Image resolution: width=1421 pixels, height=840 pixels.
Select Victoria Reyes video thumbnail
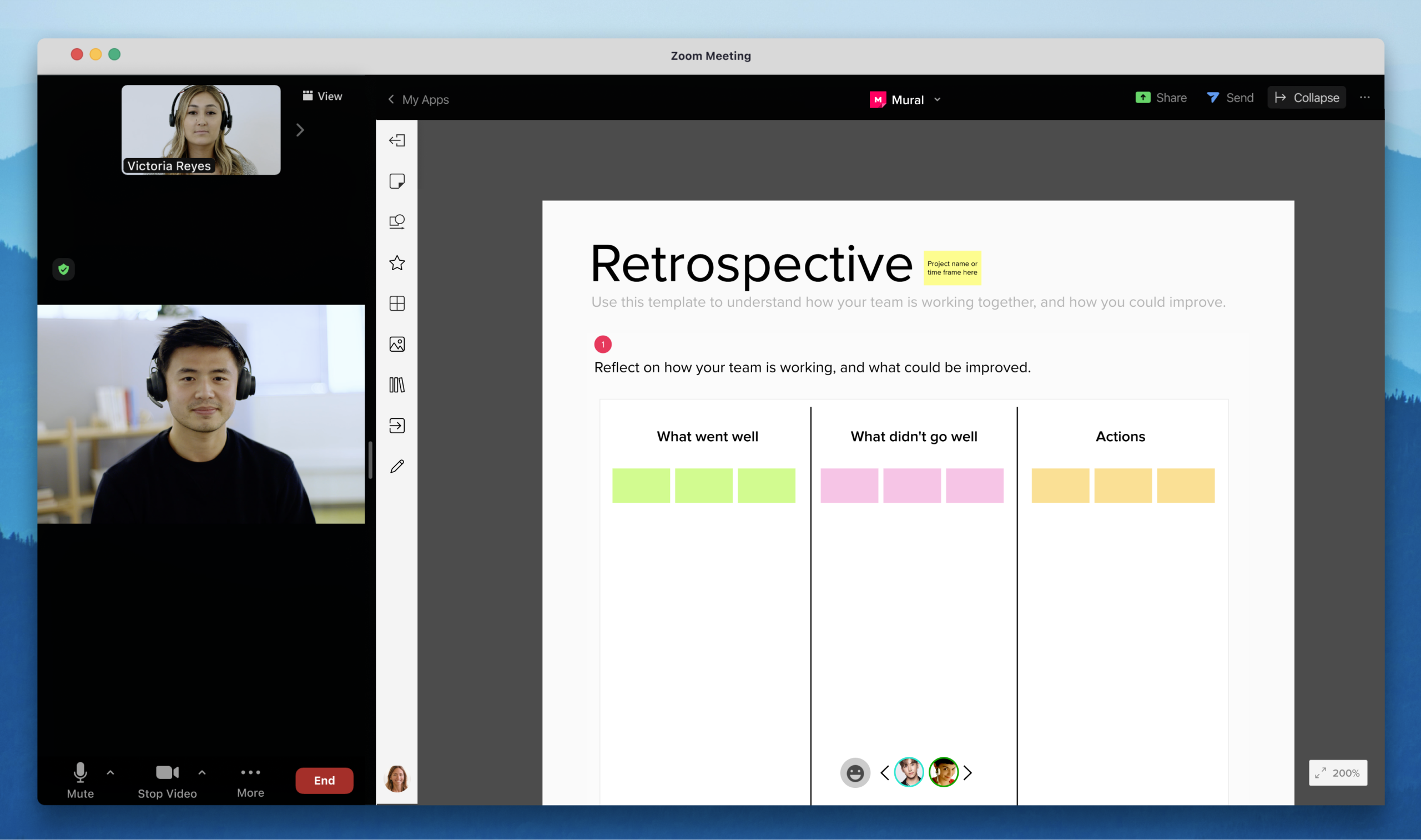201,130
